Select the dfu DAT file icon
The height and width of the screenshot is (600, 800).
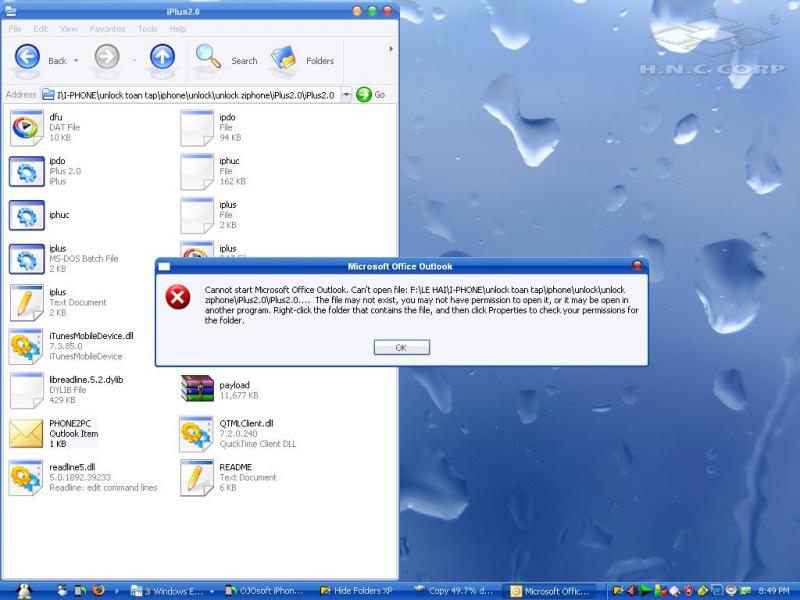point(26,127)
